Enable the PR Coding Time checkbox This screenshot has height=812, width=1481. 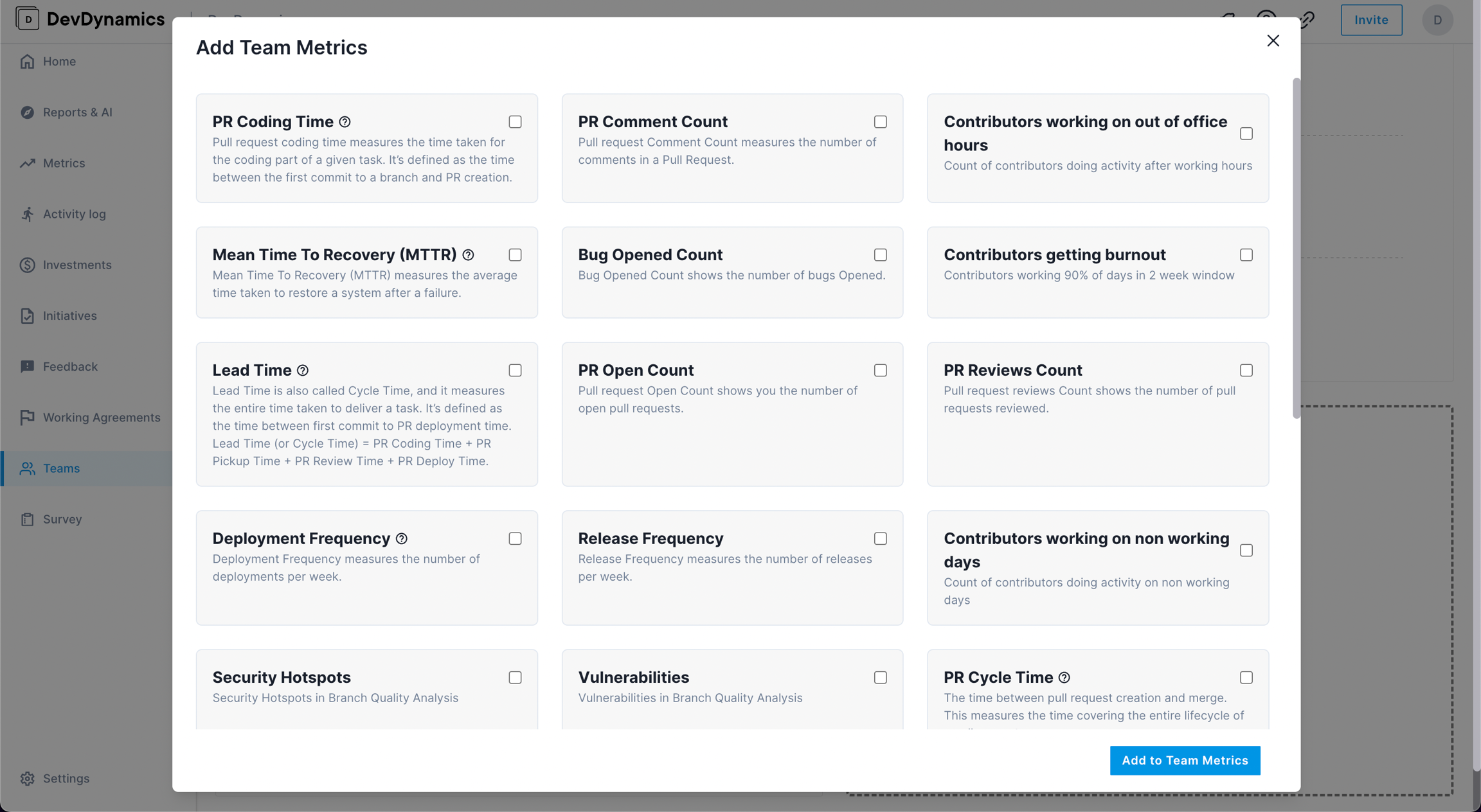[x=515, y=122]
